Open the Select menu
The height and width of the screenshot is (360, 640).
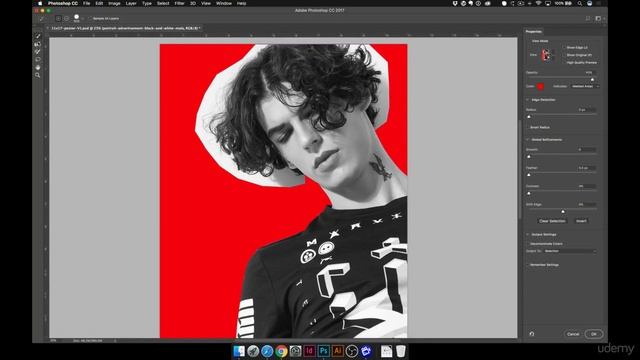pyautogui.click(x=163, y=3)
